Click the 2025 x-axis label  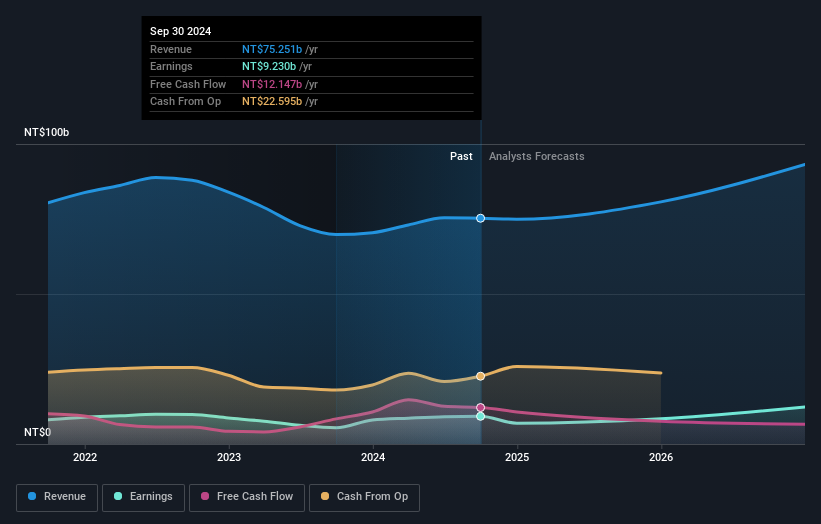click(x=517, y=457)
